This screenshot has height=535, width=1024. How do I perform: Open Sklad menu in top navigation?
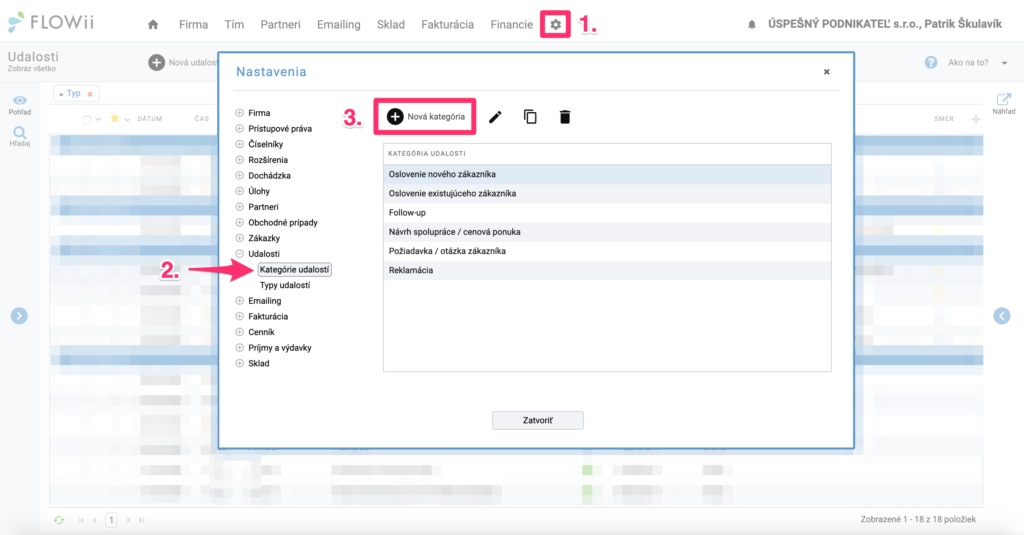pos(391,24)
